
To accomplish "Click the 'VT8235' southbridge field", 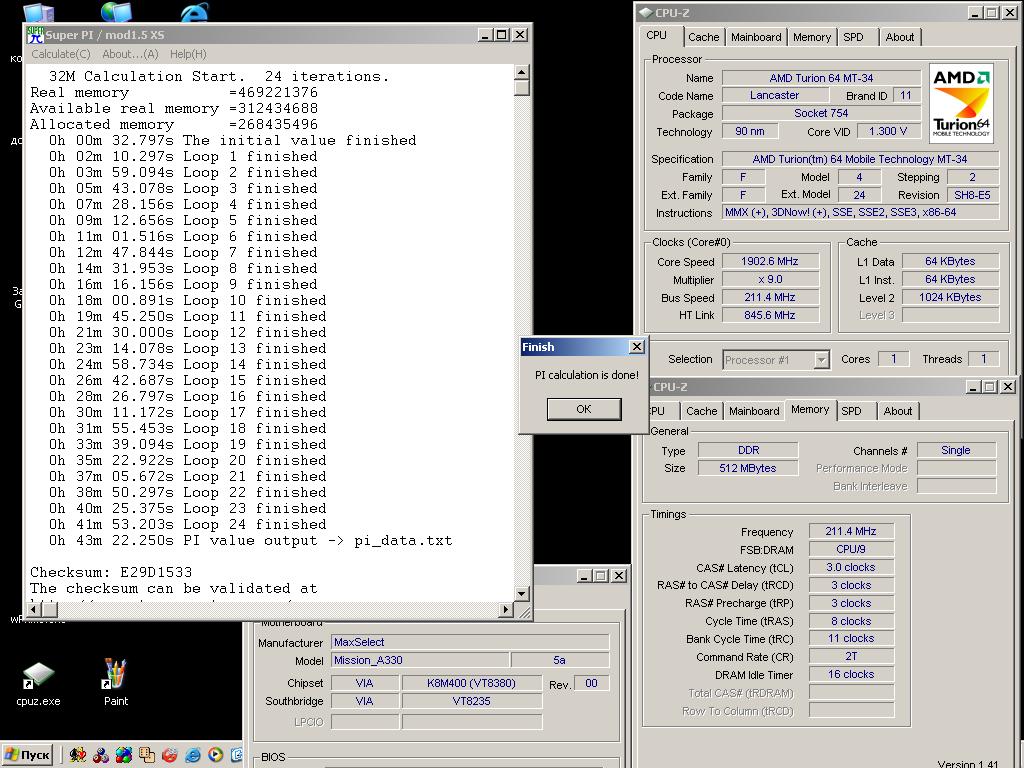I will tap(472, 701).
